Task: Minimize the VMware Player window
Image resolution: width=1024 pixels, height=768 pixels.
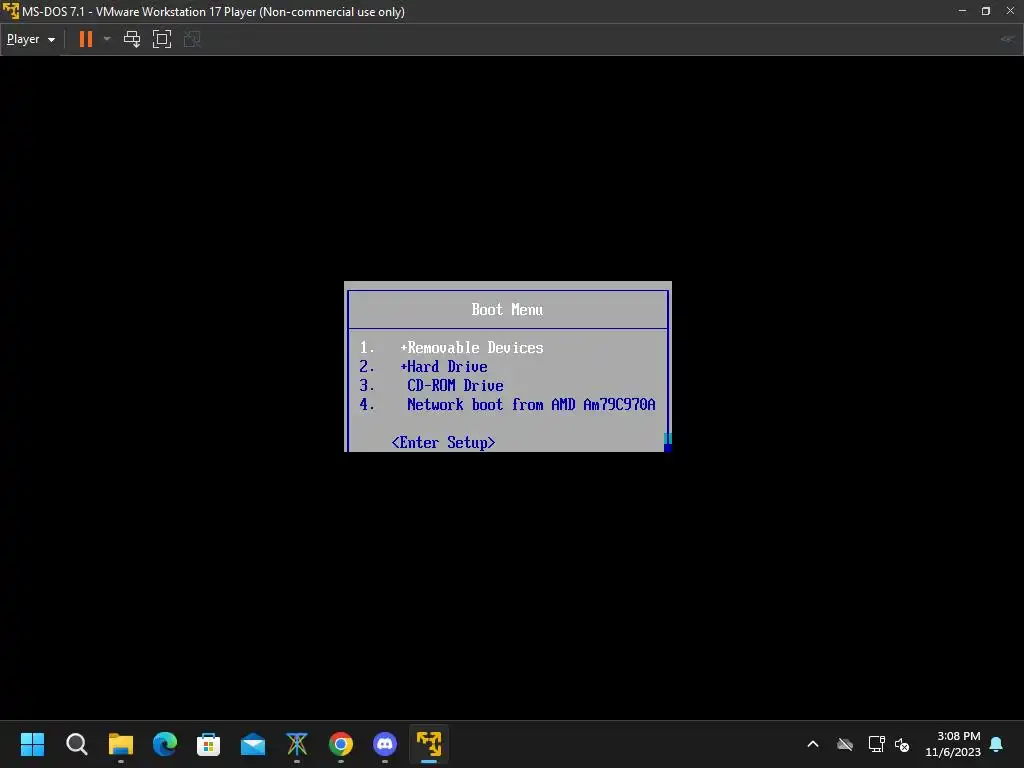Action: click(x=962, y=11)
